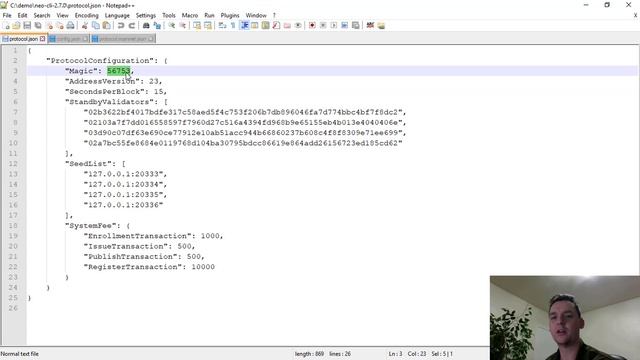
Task: Open the View menu
Action: click(x=62, y=15)
